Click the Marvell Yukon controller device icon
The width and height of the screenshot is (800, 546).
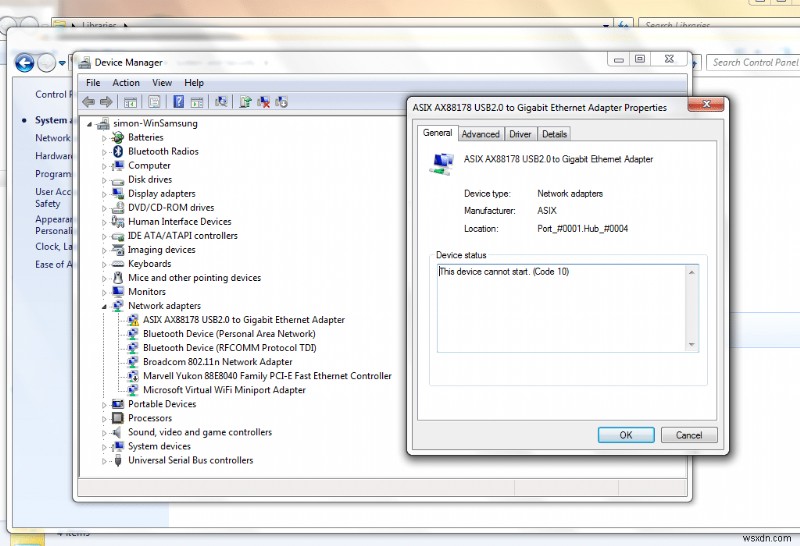coord(133,376)
